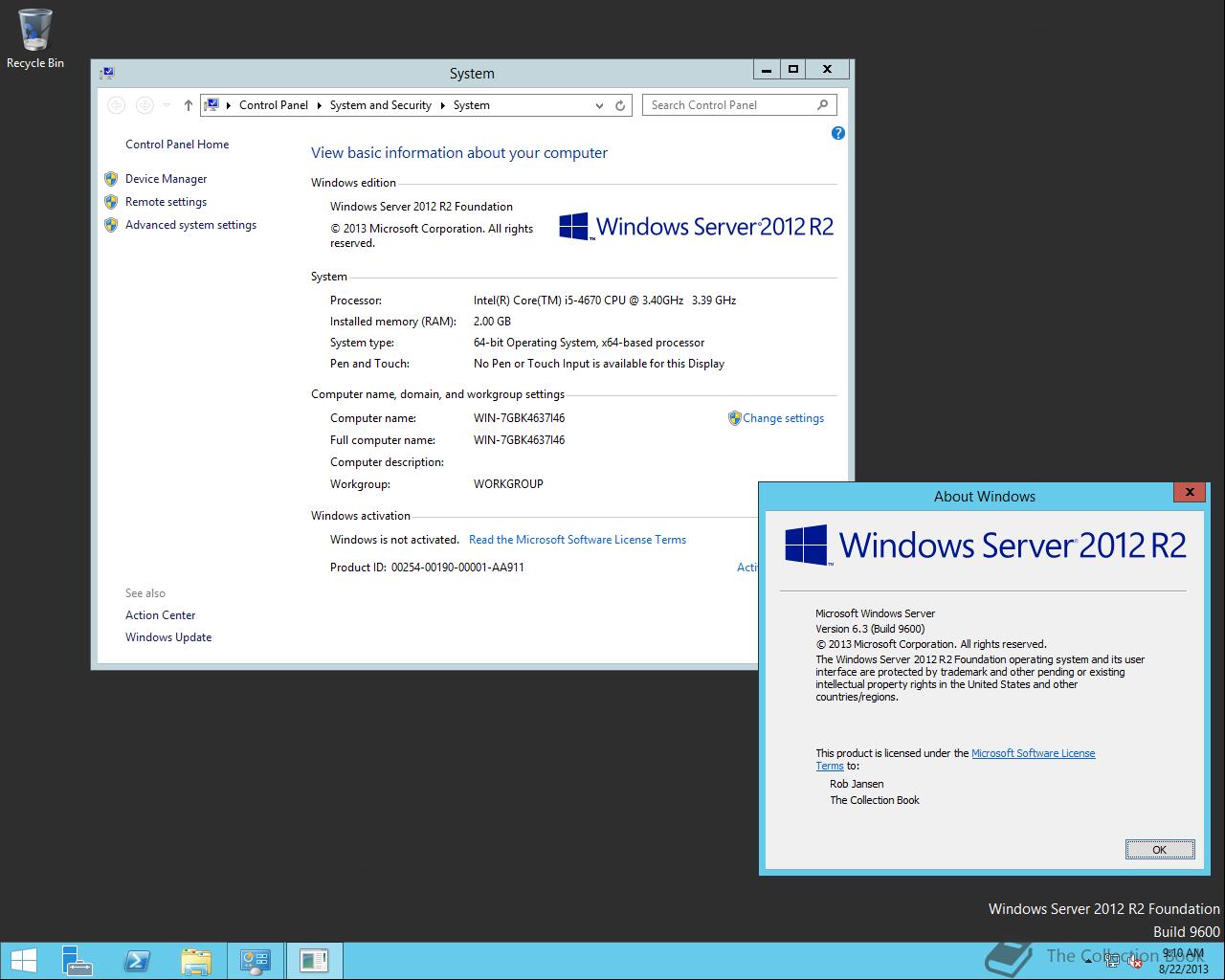The width and height of the screenshot is (1225, 980).
Task: Click the Up arrow navigation button
Action: (189, 105)
